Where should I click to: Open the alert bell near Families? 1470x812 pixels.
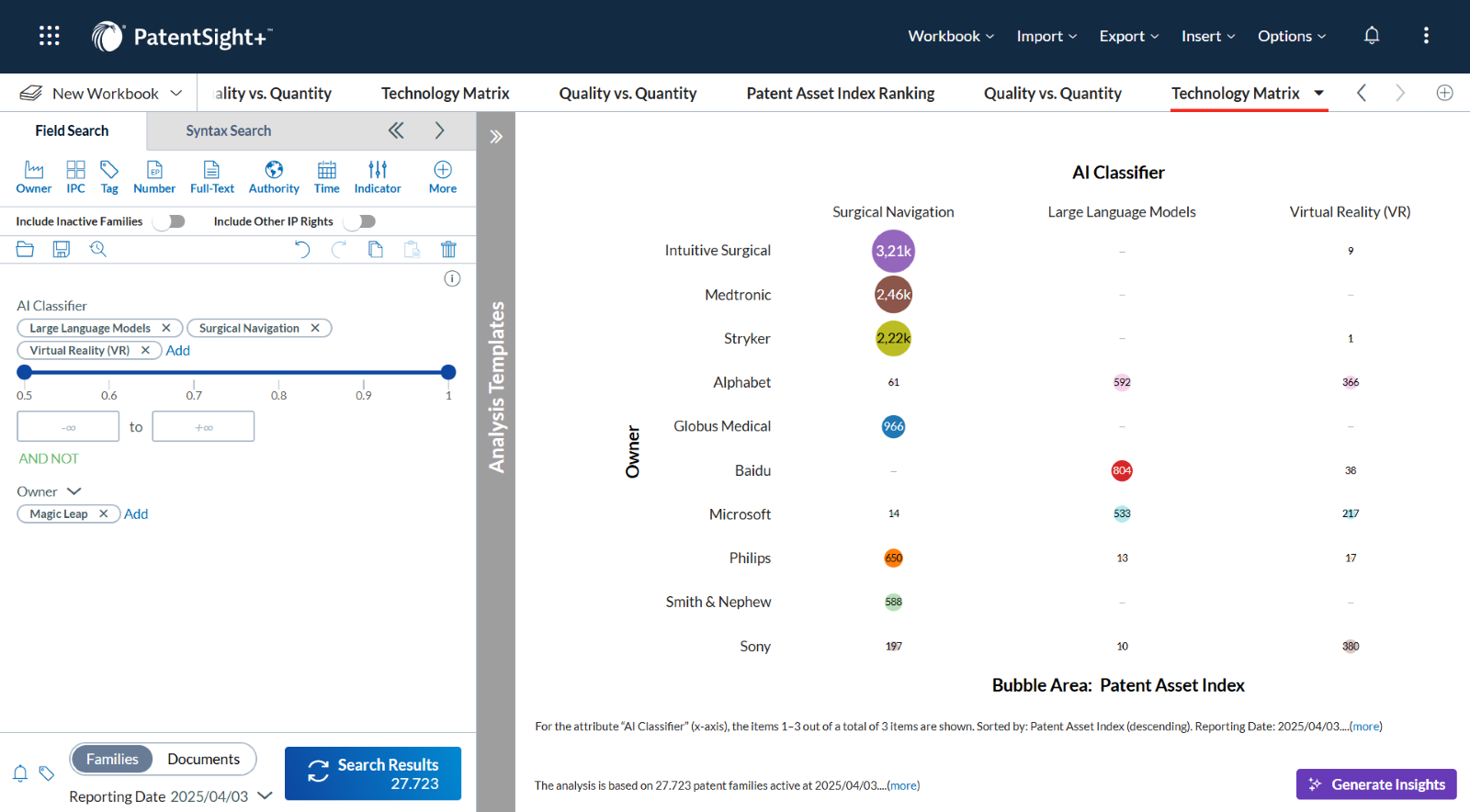pos(20,773)
